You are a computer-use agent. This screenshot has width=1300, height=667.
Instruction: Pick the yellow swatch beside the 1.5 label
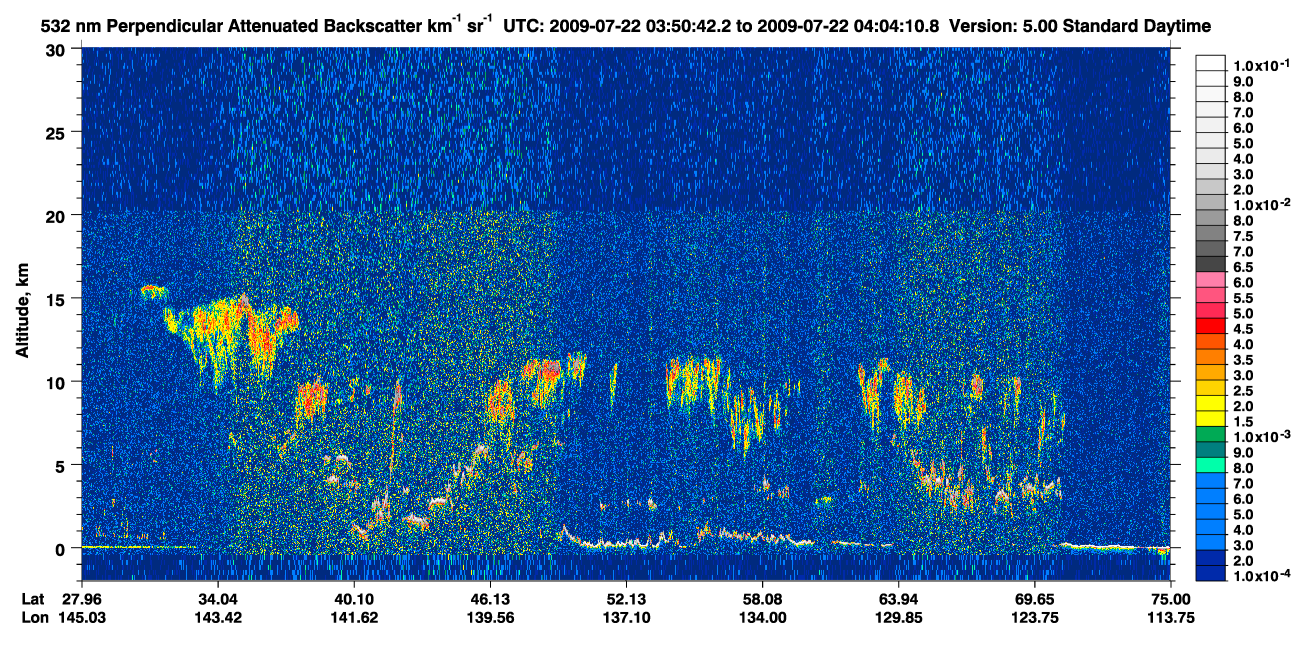(1210, 419)
